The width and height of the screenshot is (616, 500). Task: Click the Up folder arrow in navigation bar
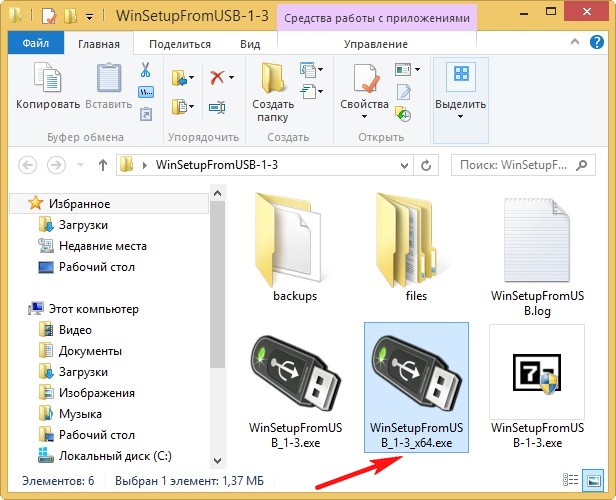[102, 164]
